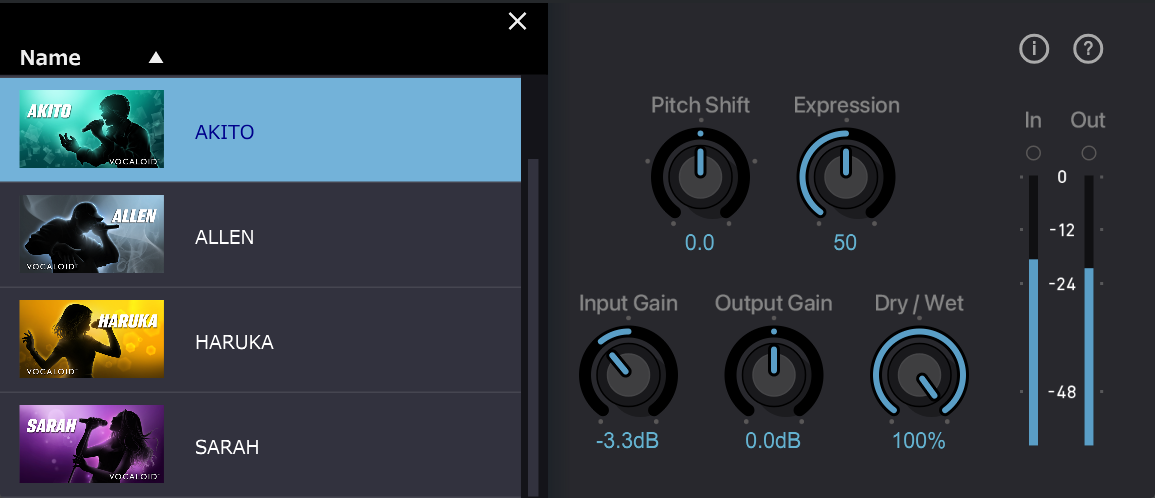The height and width of the screenshot is (498, 1155).
Task: Open the help question mark icon
Action: [1088, 49]
